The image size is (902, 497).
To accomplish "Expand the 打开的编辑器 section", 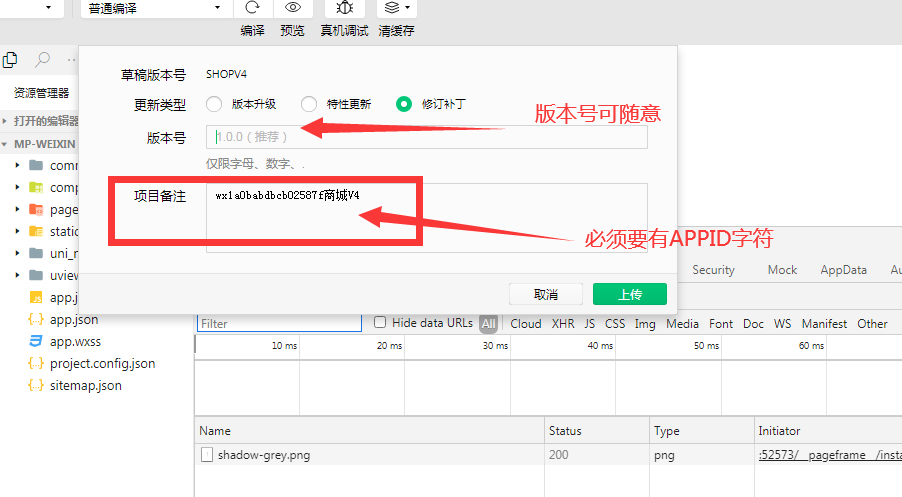I will coord(7,121).
